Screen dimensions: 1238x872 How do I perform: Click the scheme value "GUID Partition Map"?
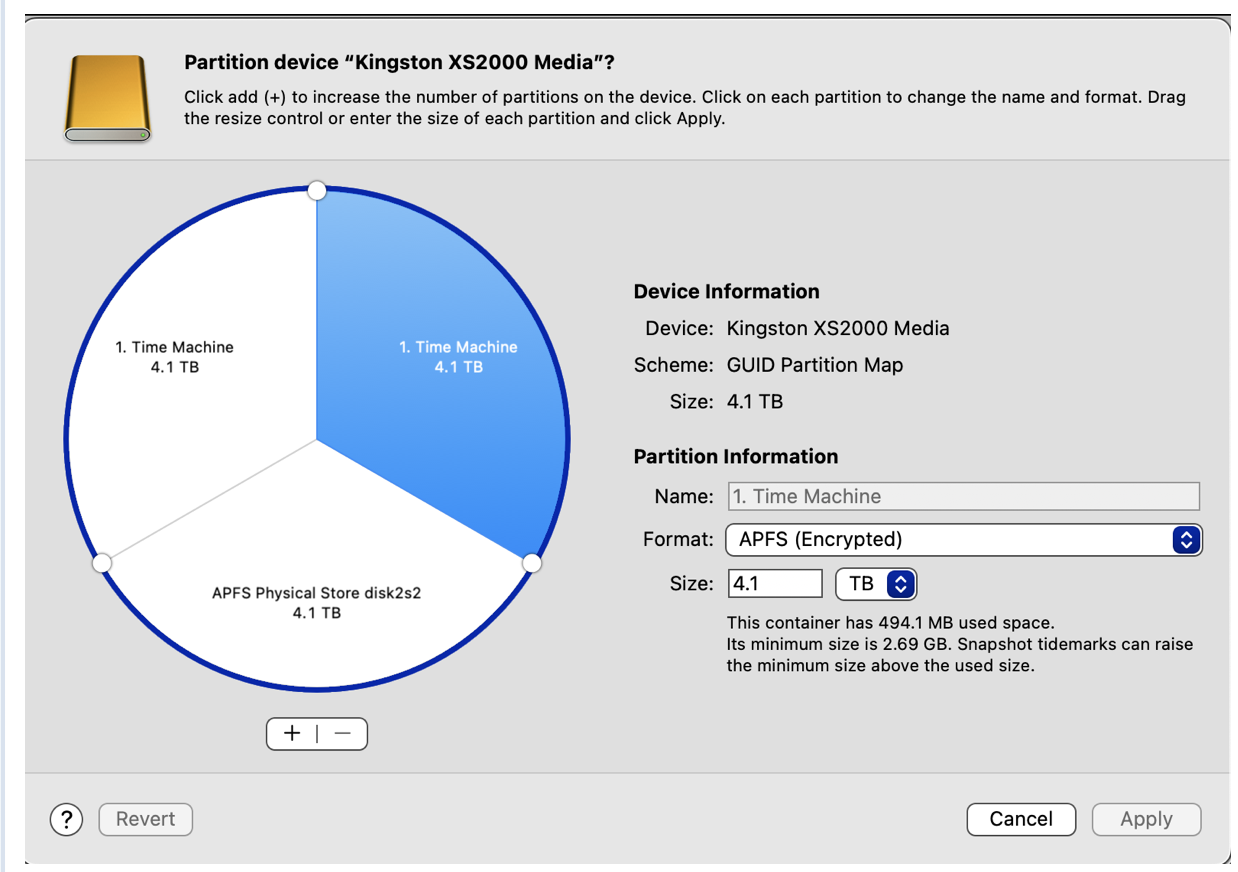815,365
